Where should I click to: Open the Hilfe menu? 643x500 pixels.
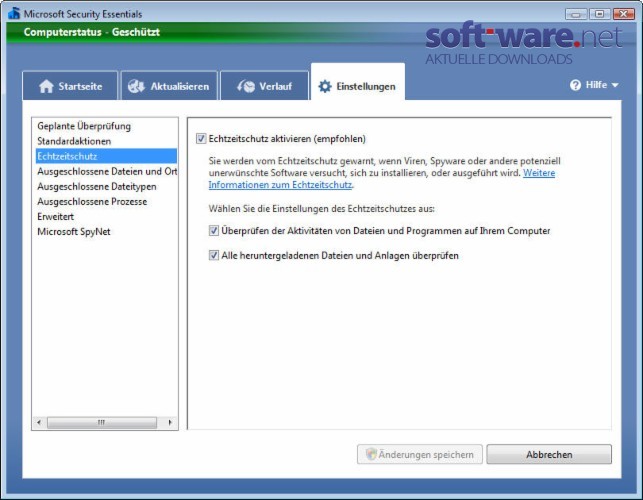pyautogui.click(x=594, y=85)
